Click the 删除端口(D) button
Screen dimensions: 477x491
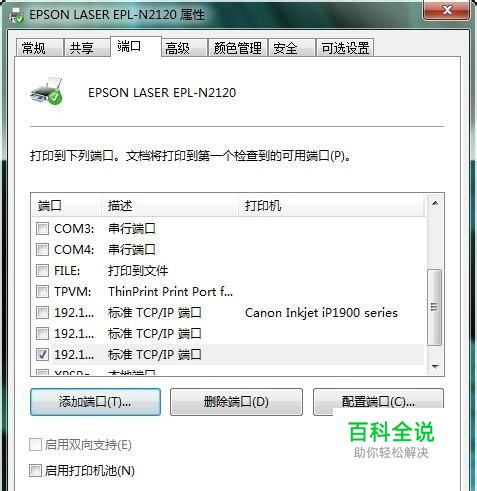(x=236, y=402)
